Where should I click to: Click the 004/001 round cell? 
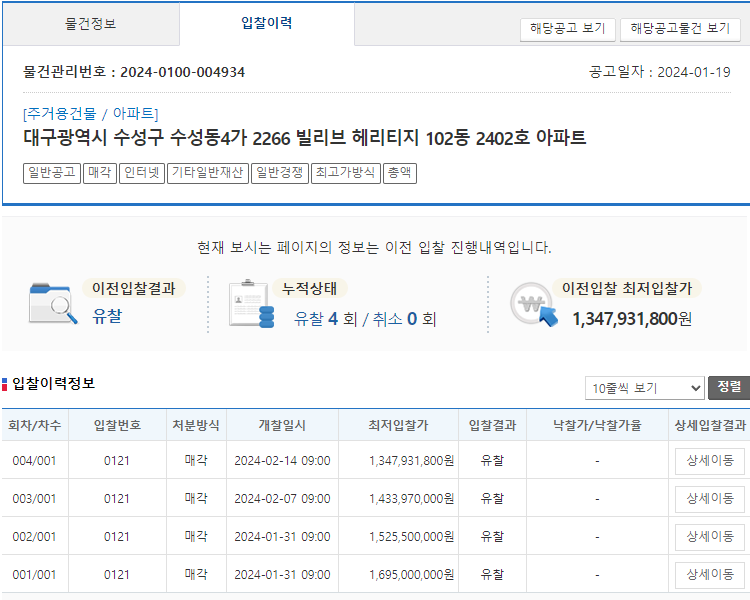(34, 461)
